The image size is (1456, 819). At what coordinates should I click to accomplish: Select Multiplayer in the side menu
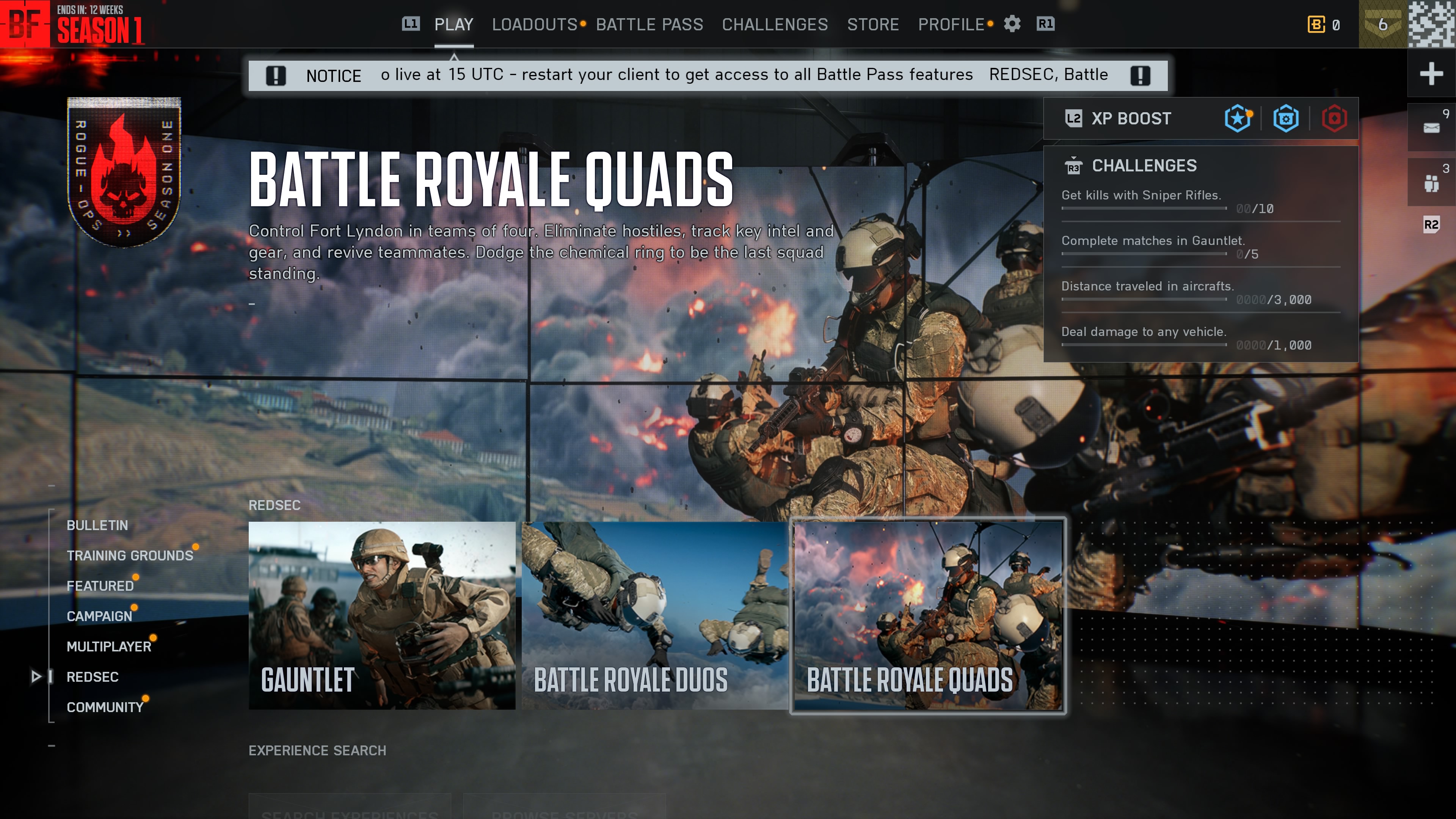pyautogui.click(x=109, y=646)
